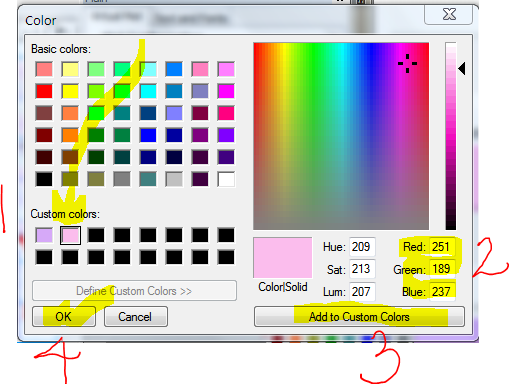Choose bright yellow in Basic colors

70,91
